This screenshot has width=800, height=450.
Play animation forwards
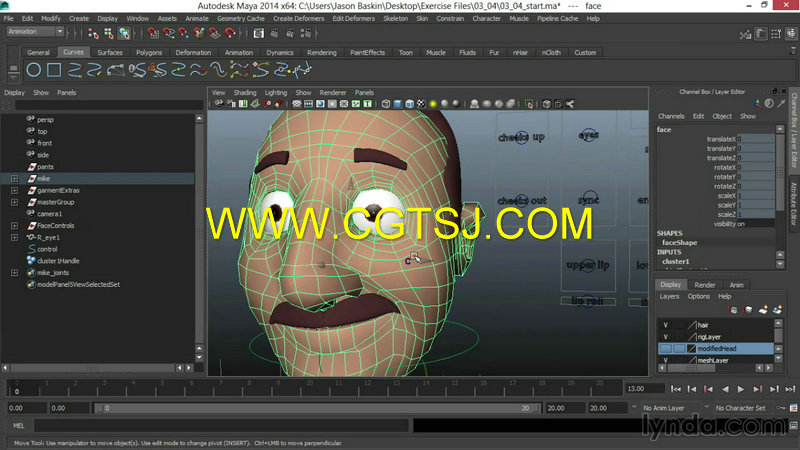click(741, 389)
